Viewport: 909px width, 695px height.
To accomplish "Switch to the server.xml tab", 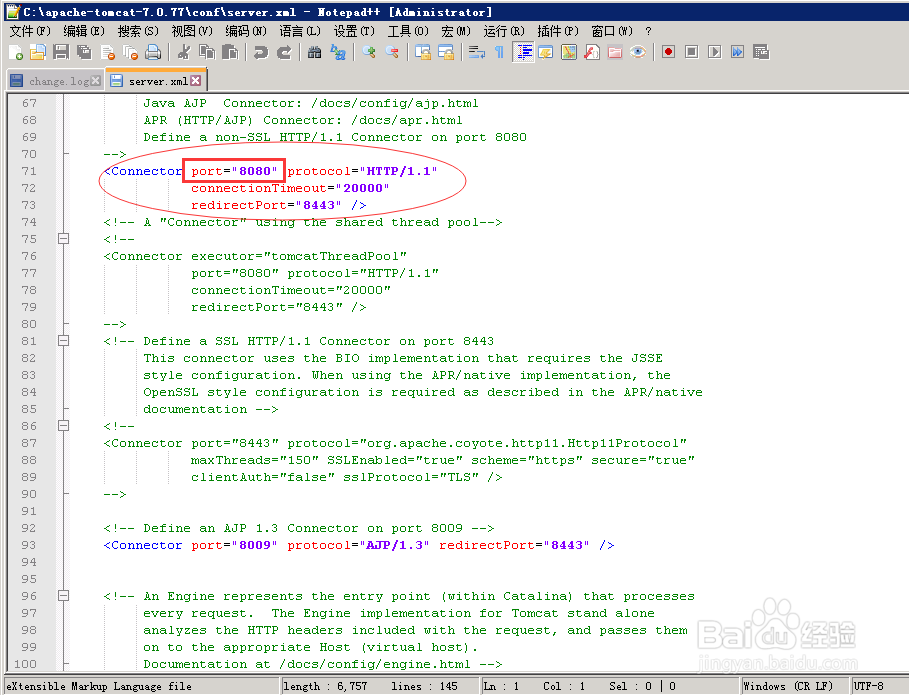I will pos(157,81).
